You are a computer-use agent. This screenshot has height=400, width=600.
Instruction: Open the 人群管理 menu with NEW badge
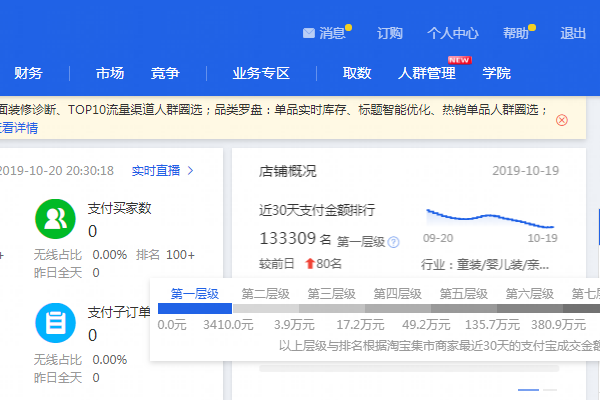tap(426, 73)
